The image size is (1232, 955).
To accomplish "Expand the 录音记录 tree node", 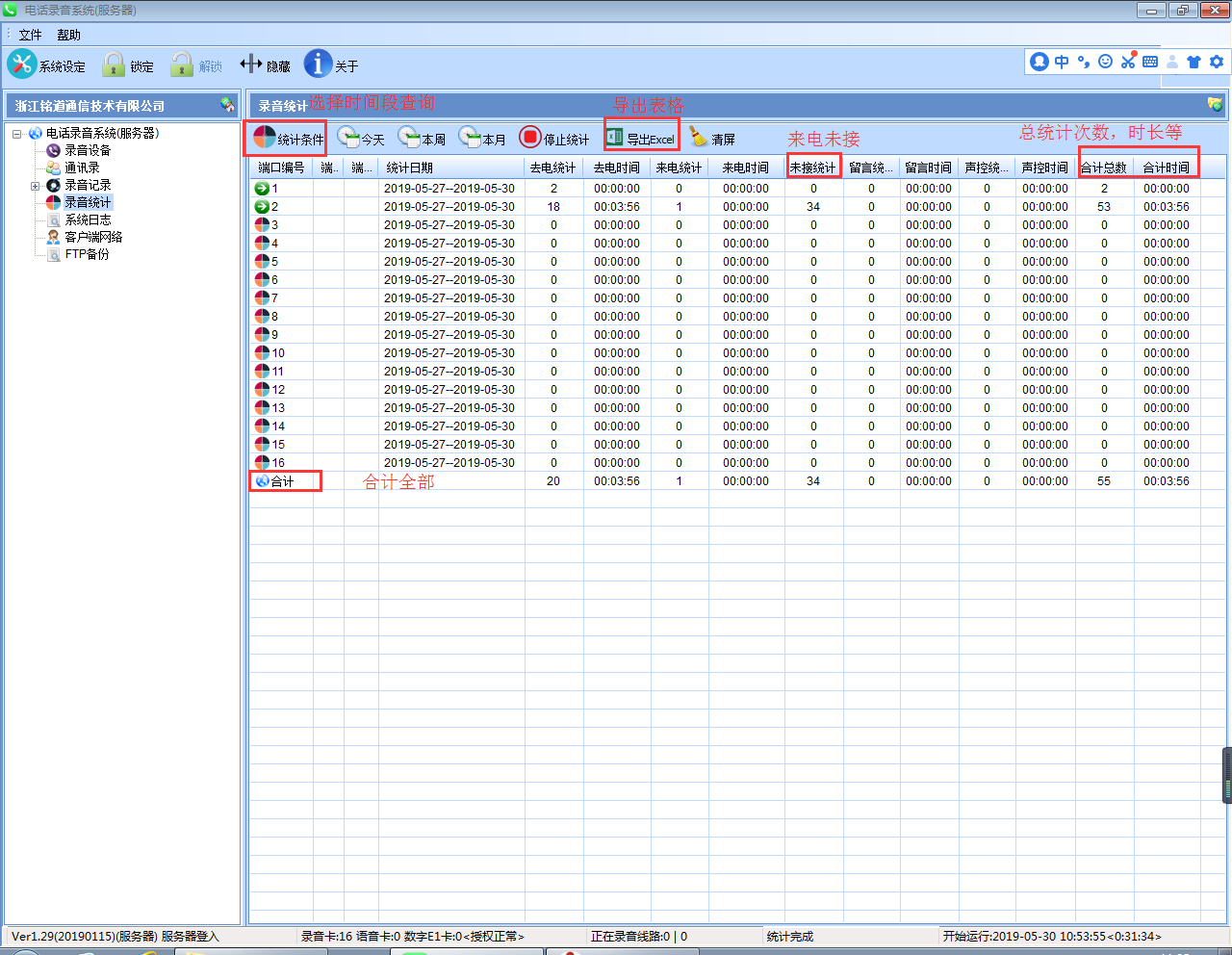I will 36,186.
